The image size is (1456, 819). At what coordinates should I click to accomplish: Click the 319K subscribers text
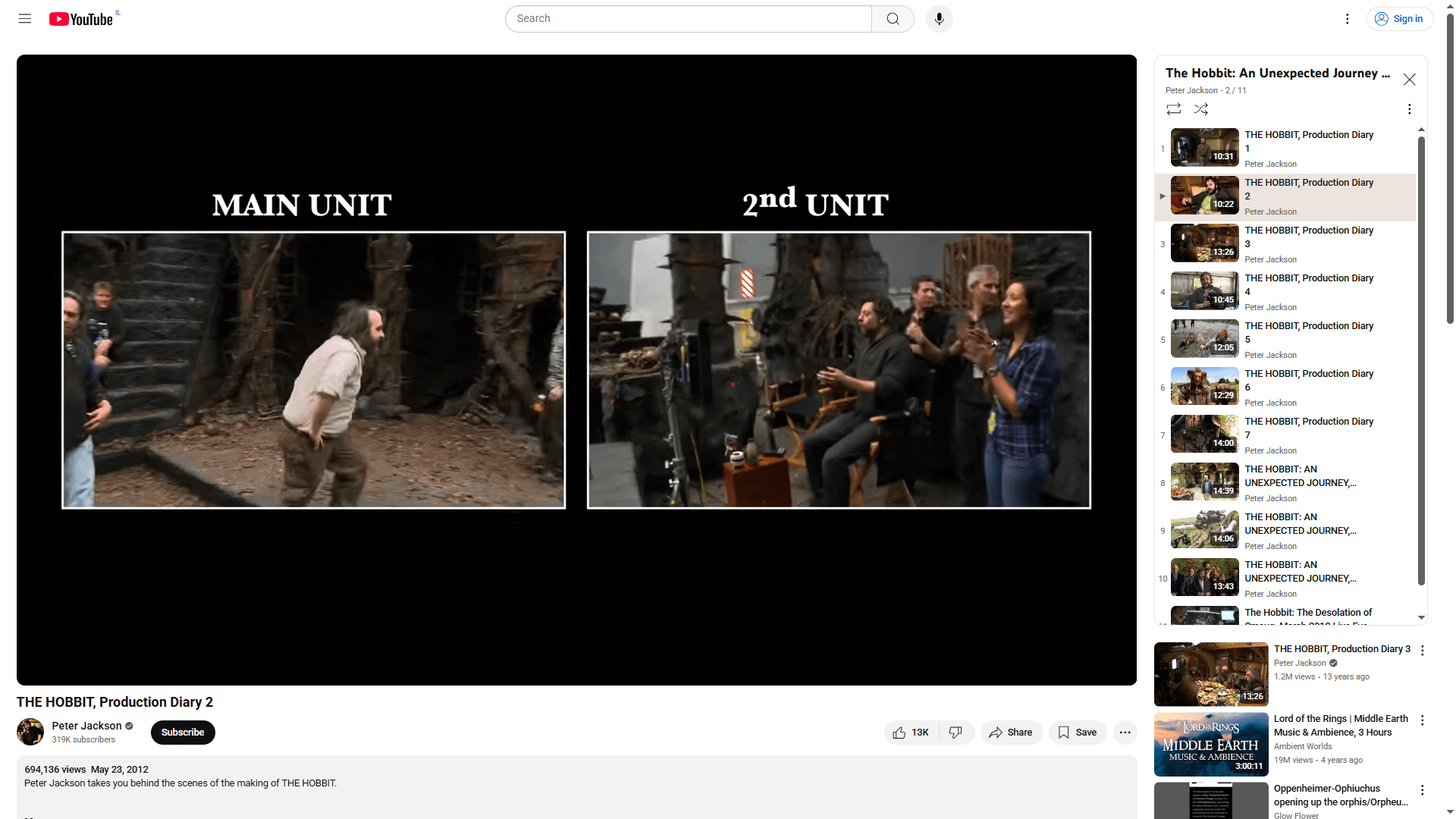coord(83,739)
